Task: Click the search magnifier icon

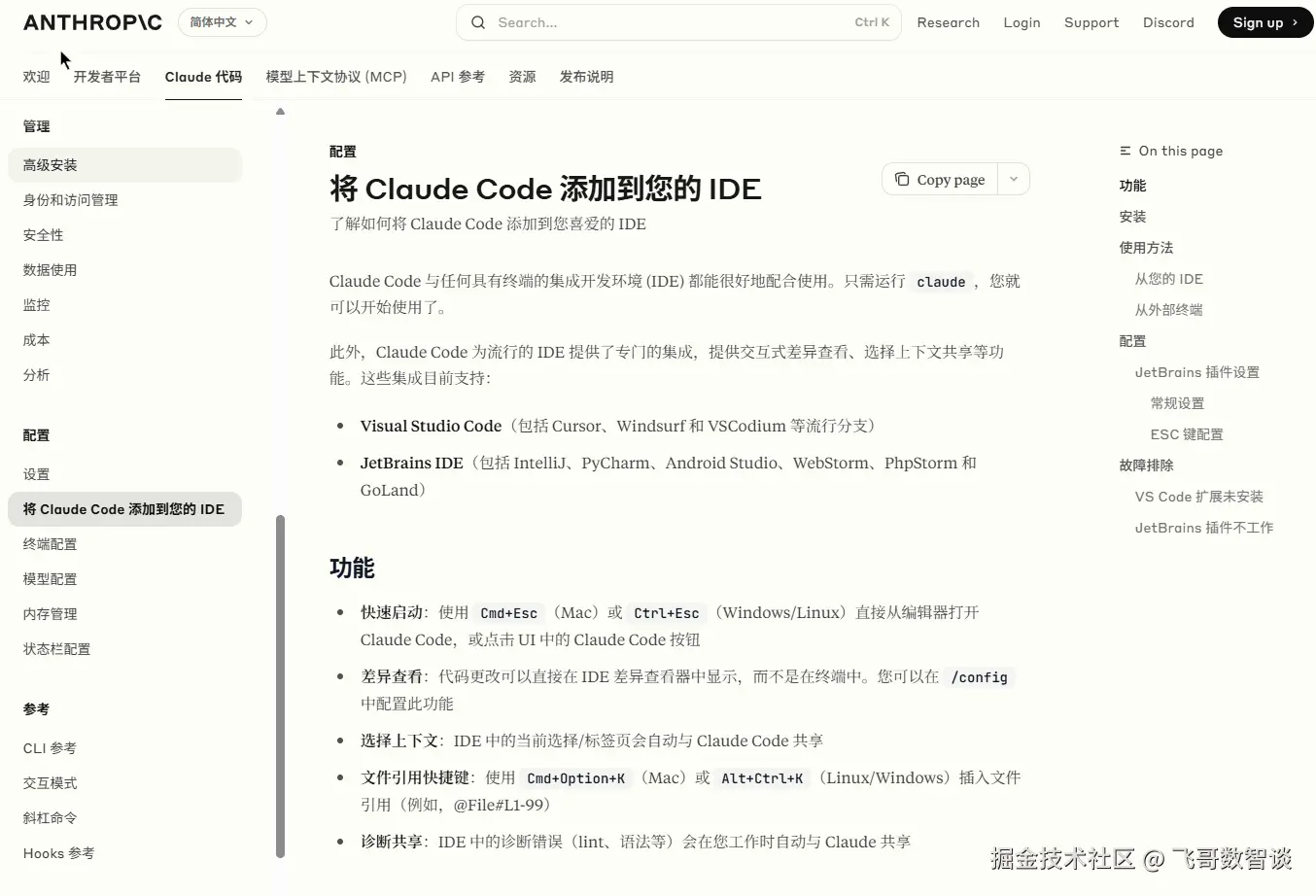Action: tap(478, 22)
